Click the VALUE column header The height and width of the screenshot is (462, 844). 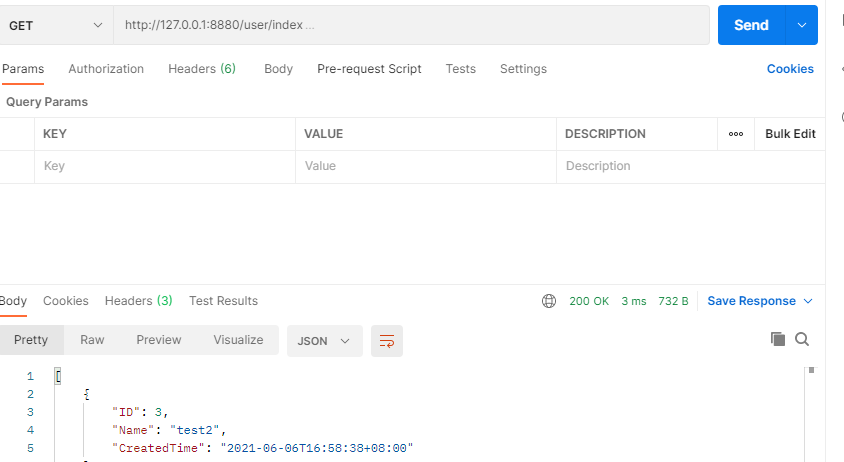[323, 134]
